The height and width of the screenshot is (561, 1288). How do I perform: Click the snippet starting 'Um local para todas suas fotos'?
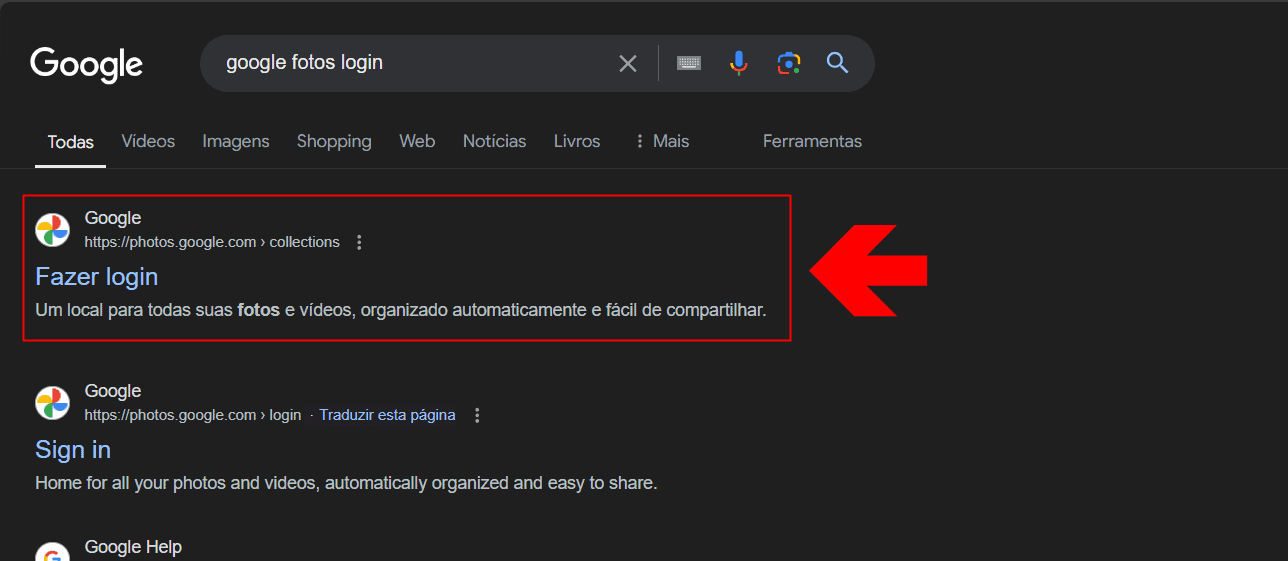(x=401, y=310)
